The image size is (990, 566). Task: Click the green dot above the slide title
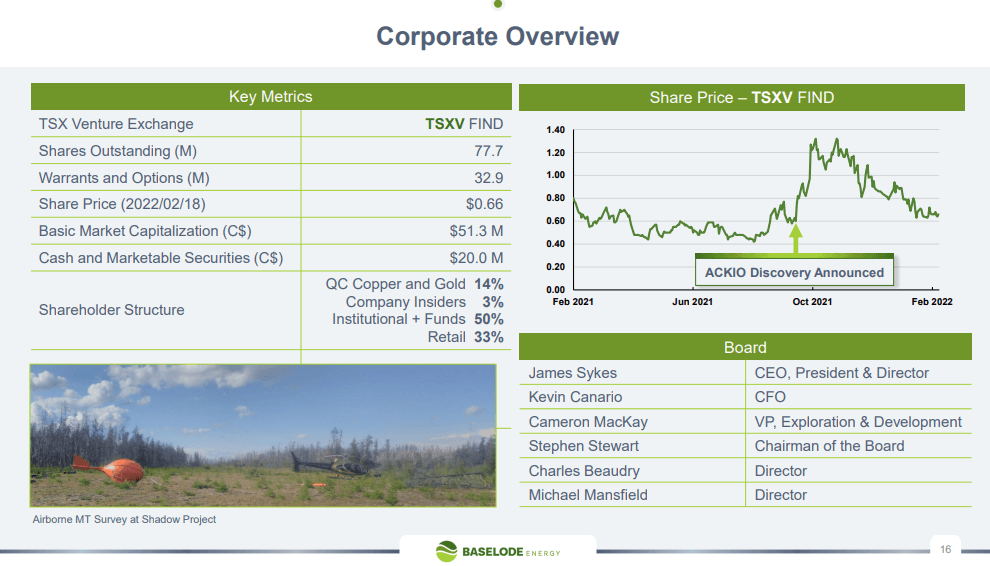pos(498,4)
